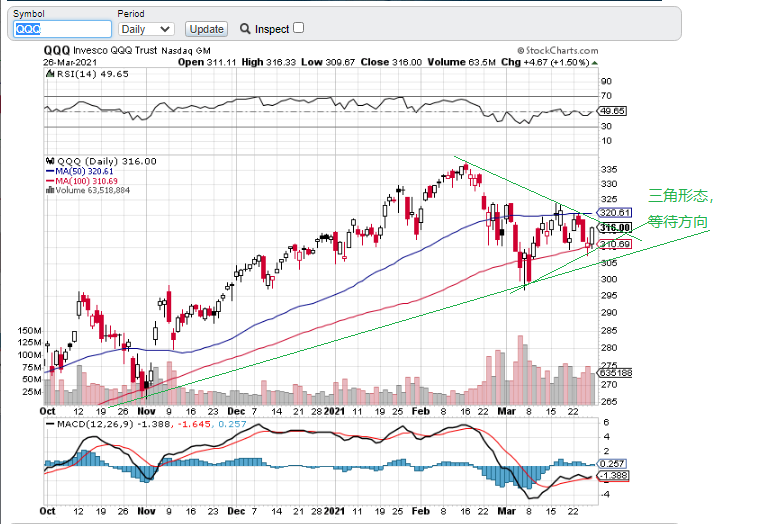Click the 310.69 MA(100) price tag

pos(613,244)
